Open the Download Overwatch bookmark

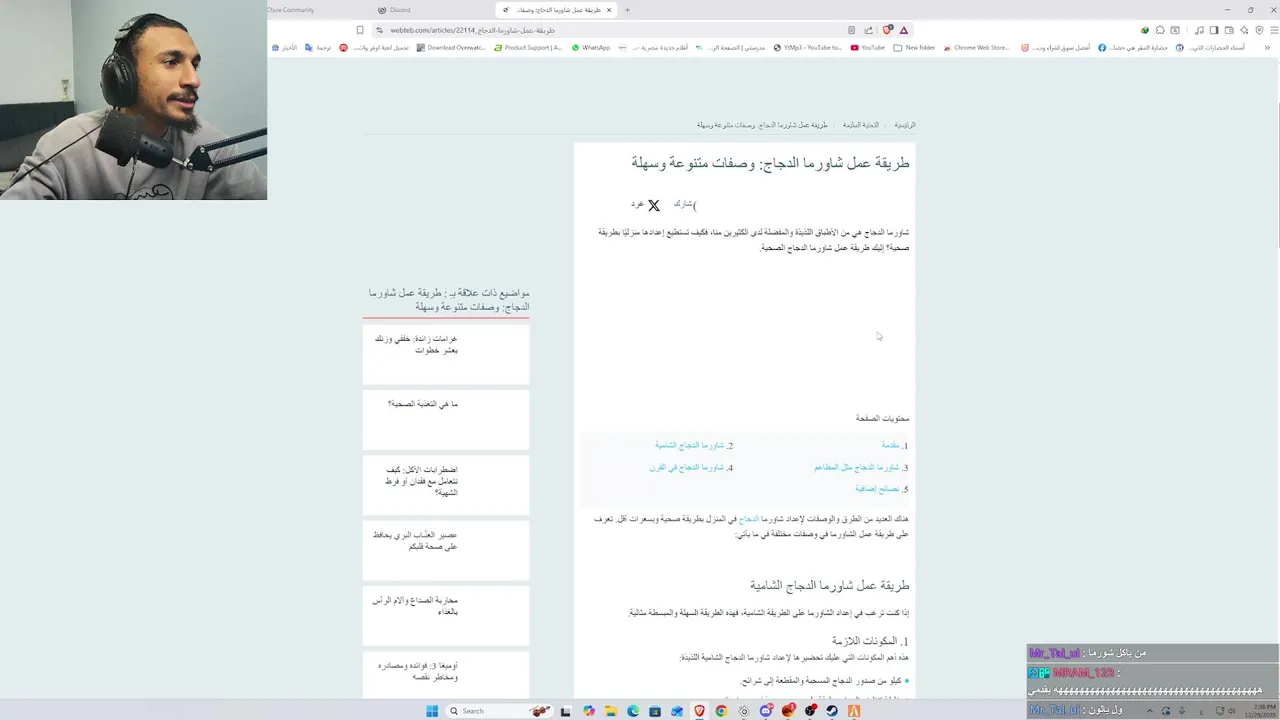pos(450,47)
